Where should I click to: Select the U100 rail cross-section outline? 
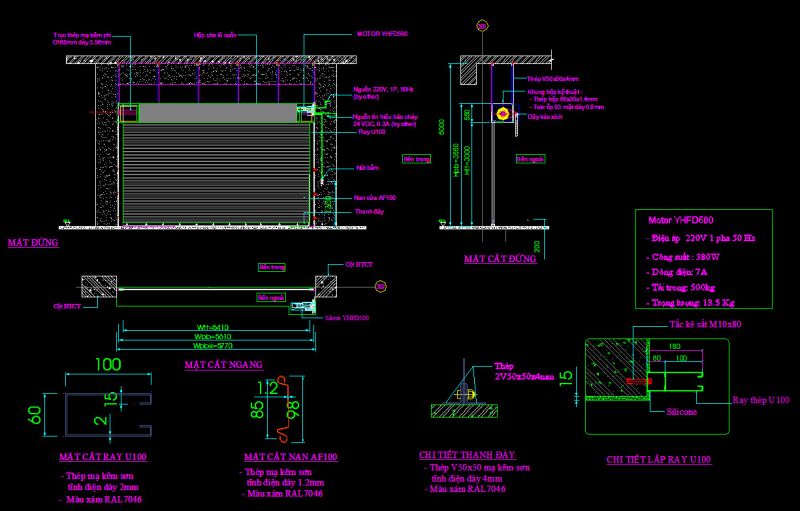(108, 415)
